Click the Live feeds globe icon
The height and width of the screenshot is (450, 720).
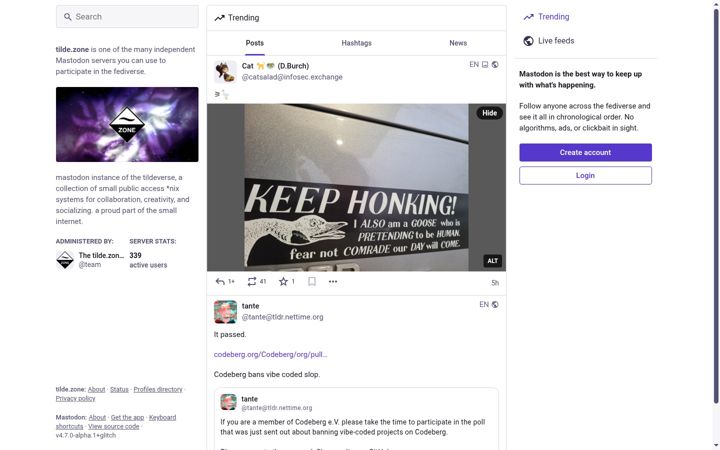coord(529,41)
